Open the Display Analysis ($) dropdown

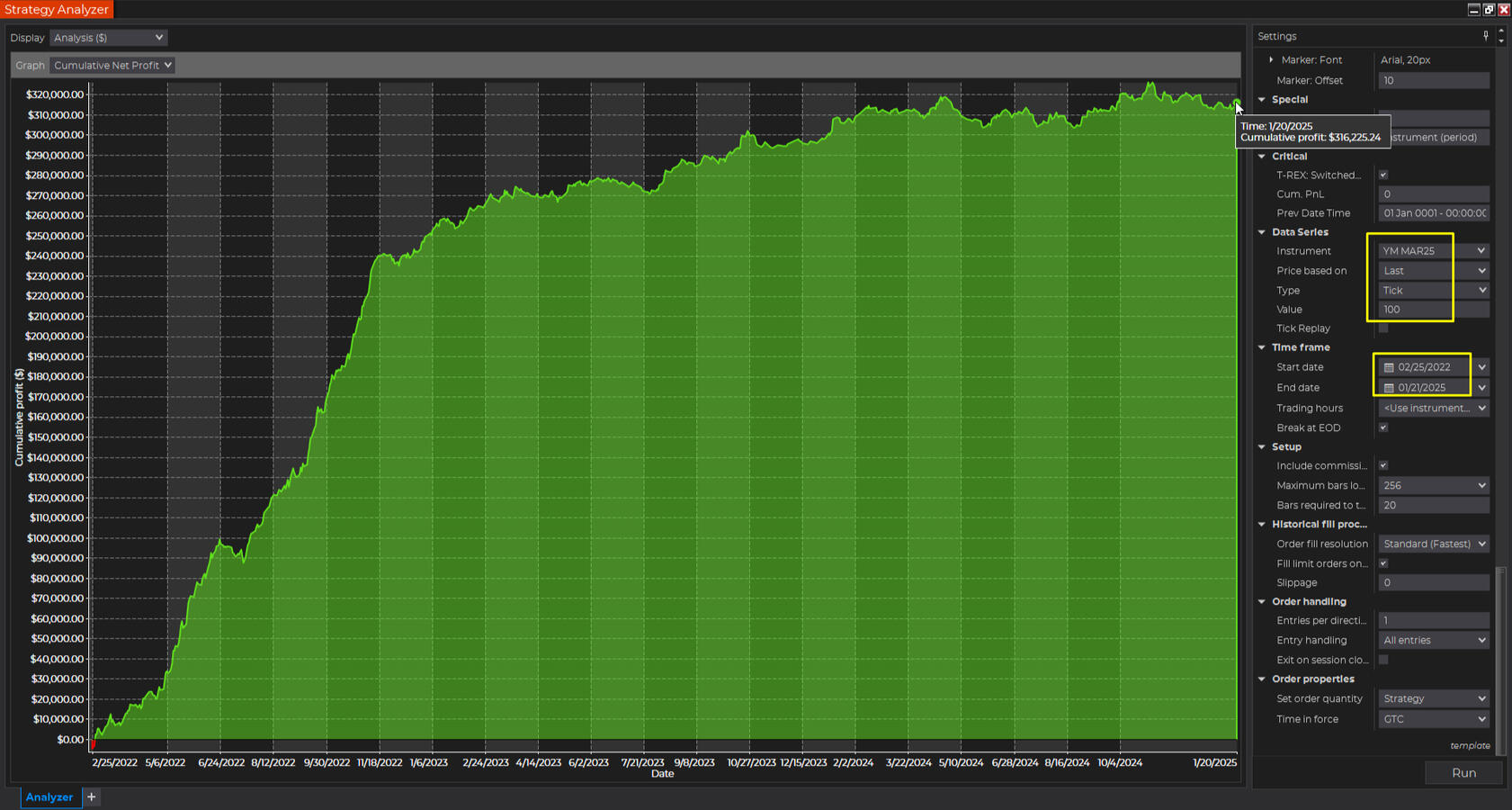click(x=108, y=38)
